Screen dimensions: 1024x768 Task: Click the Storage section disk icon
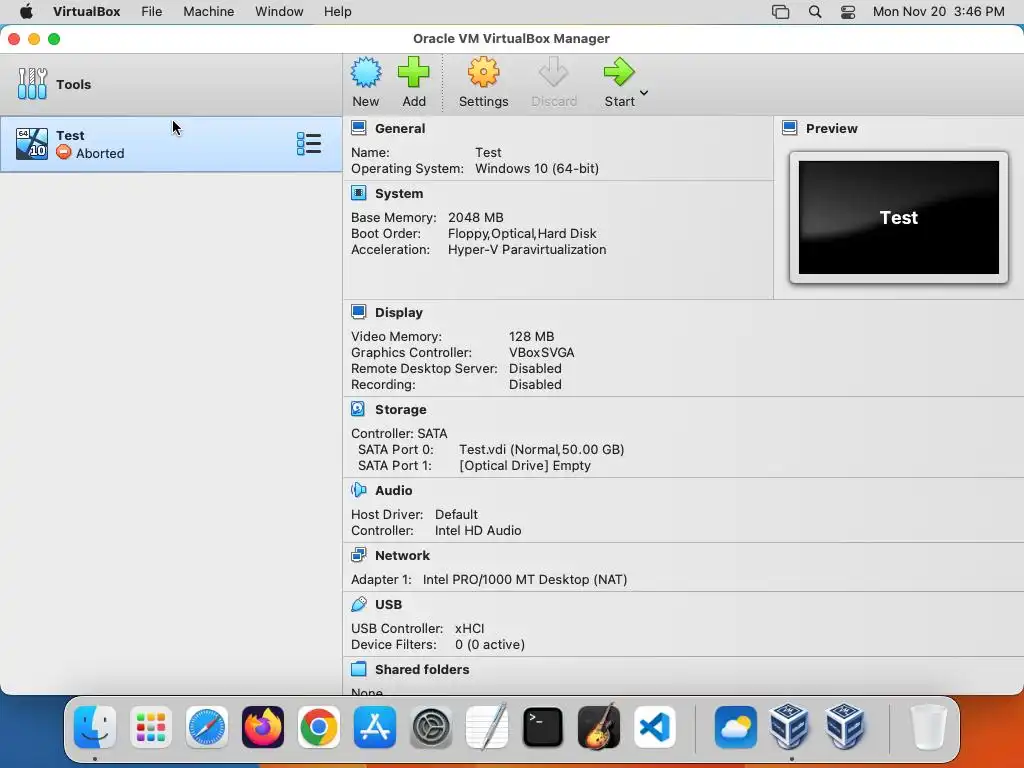359,409
